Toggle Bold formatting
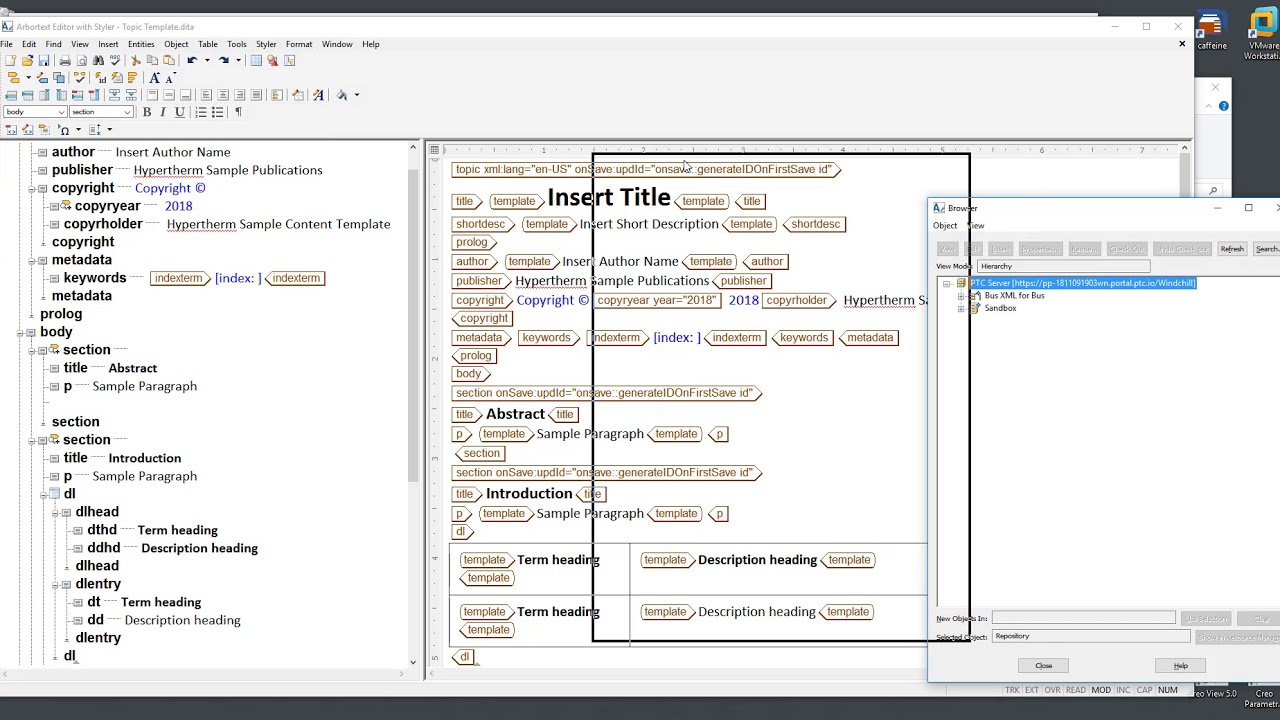The height and width of the screenshot is (720, 1280). [x=147, y=112]
